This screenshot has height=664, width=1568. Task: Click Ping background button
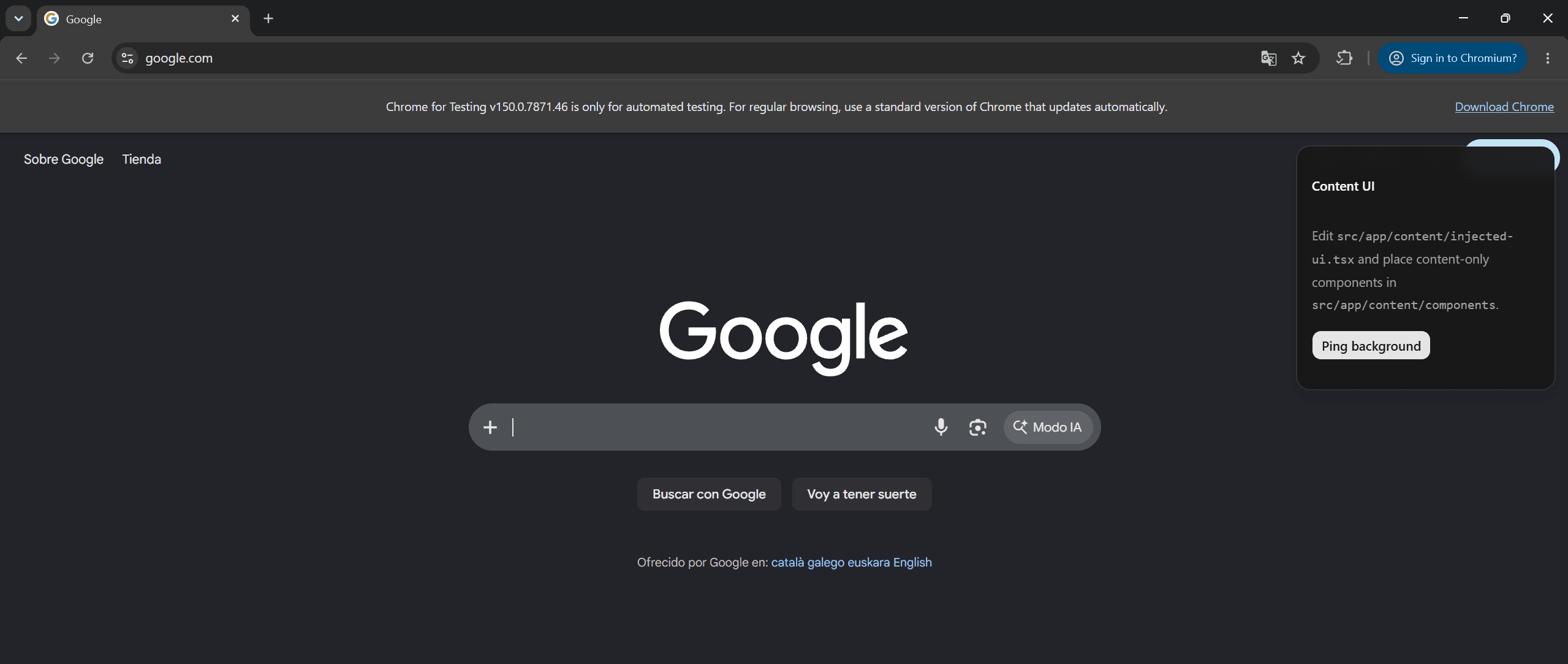click(1371, 346)
